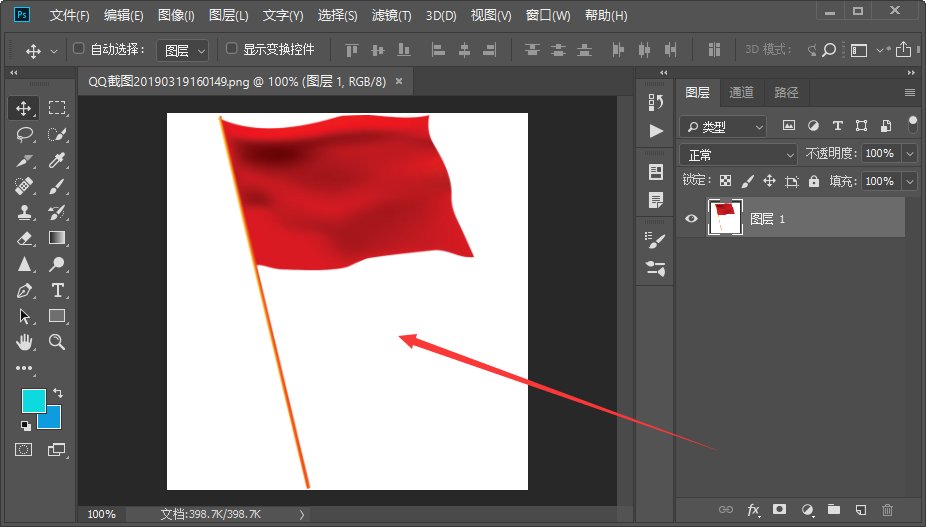The height and width of the screenshot is (527, 926).
Task: Switch to the 路径 paths tab
Action: [x=786, y=92]
